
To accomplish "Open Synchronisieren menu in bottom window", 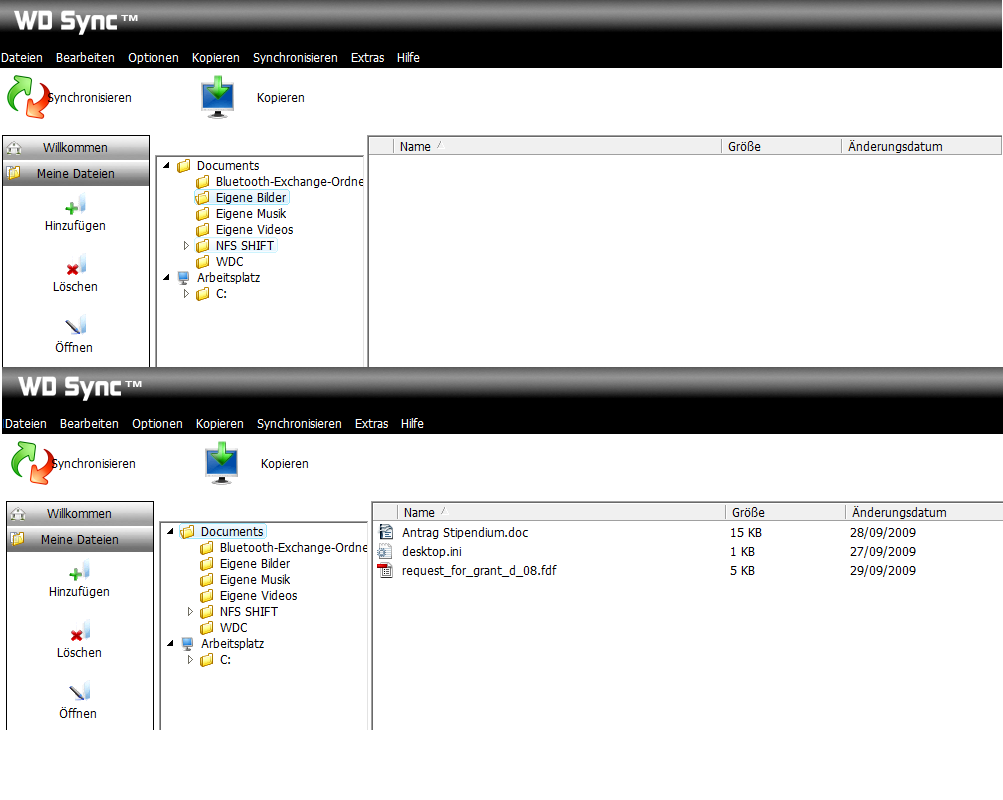I will (x=299, y=423).
